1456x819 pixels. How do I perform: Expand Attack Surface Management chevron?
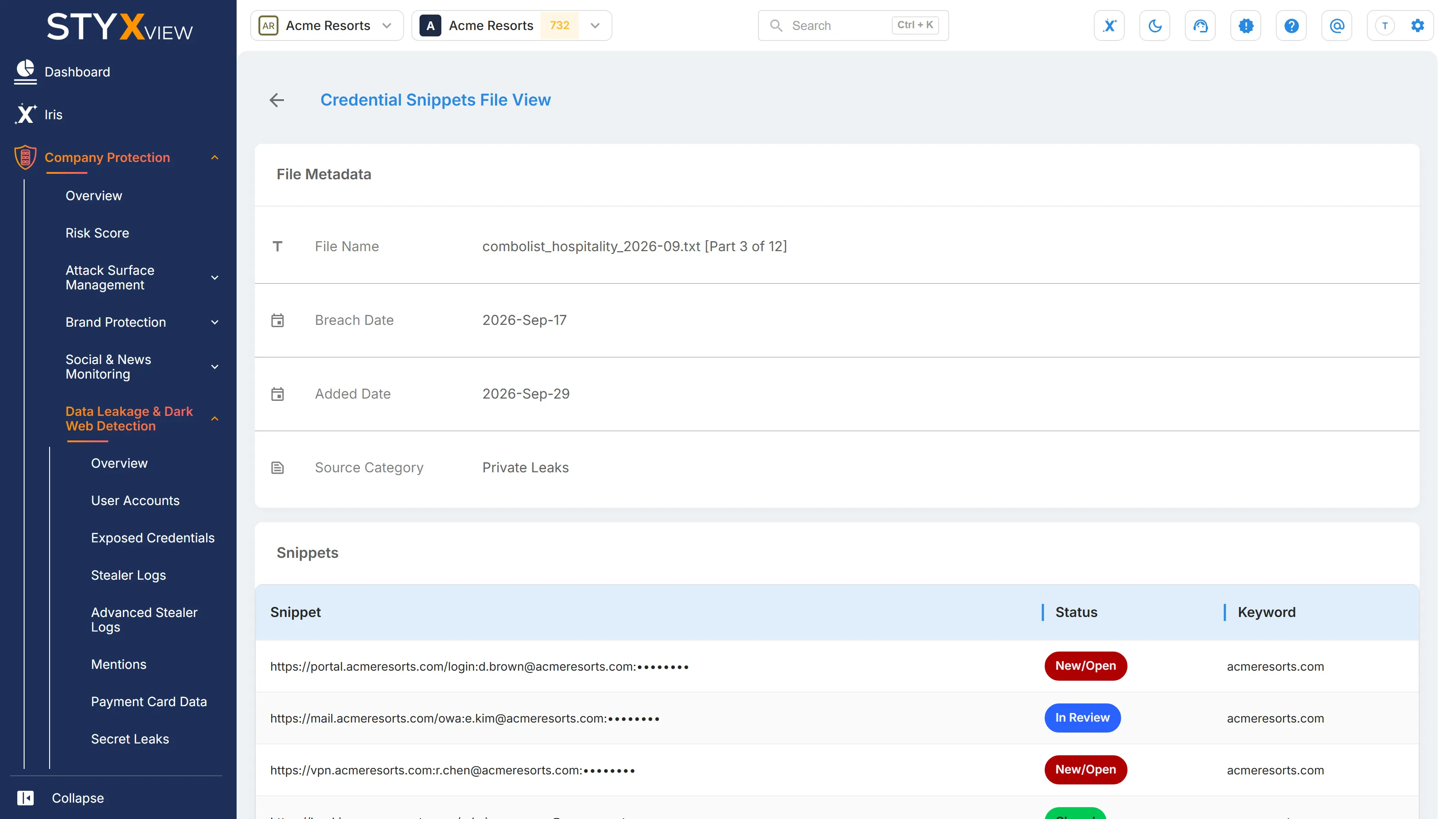coord(215,278)
